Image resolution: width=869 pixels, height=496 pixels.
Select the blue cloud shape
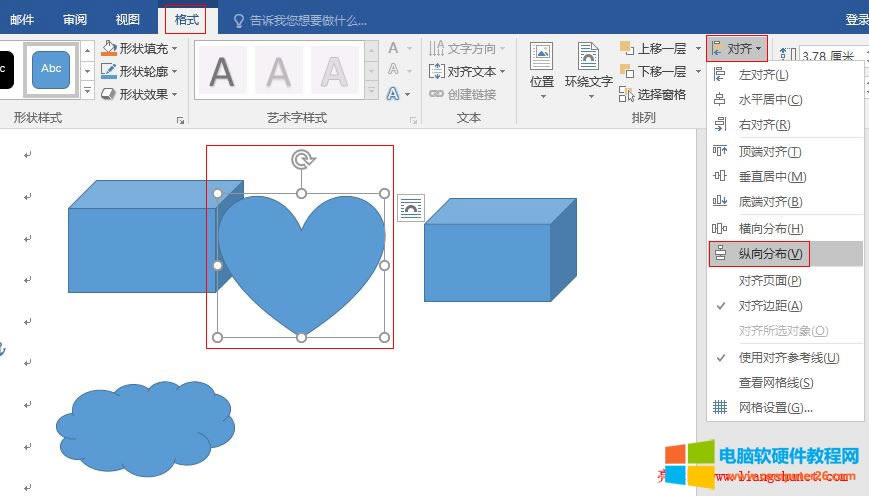click(x=145, y=429)
